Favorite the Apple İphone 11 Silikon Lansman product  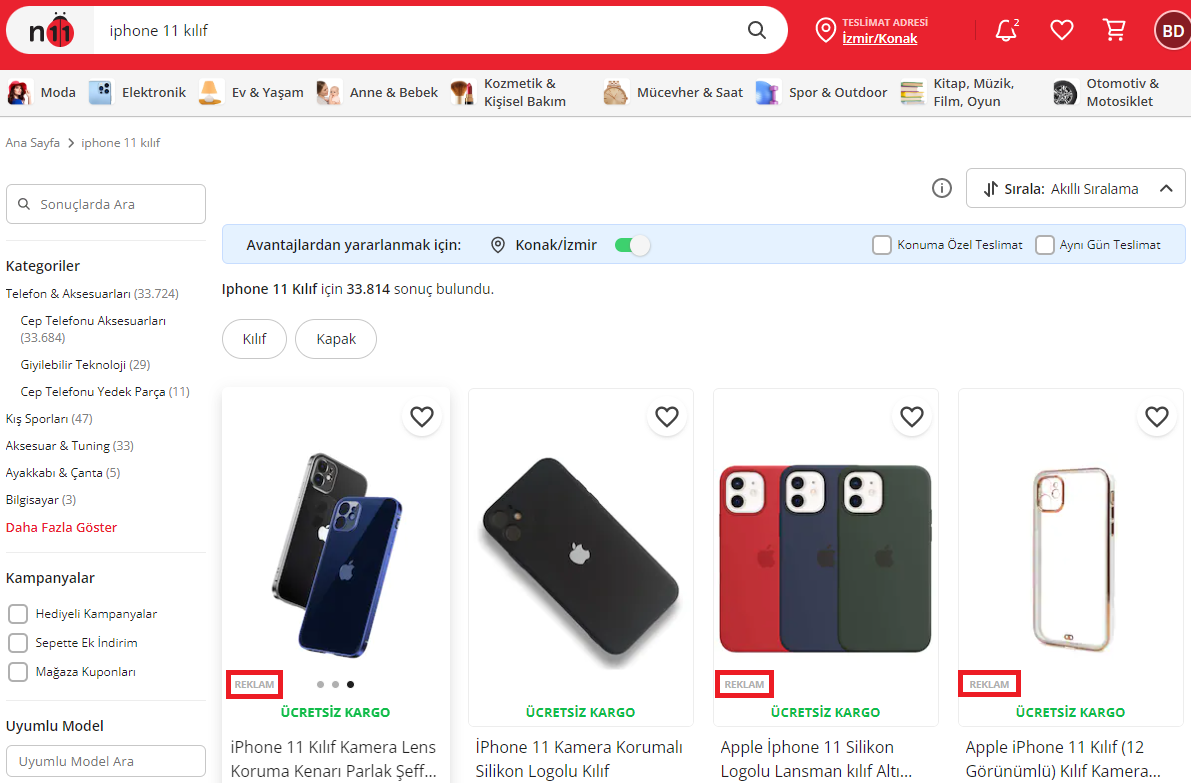pyautogui.click(x=911, y=416)
